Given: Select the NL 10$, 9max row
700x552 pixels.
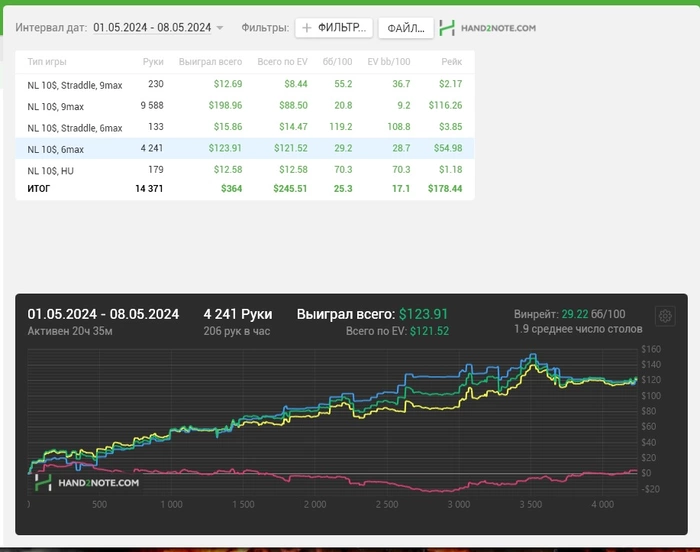Looking at the screenshot, I should tap(245, 106).
